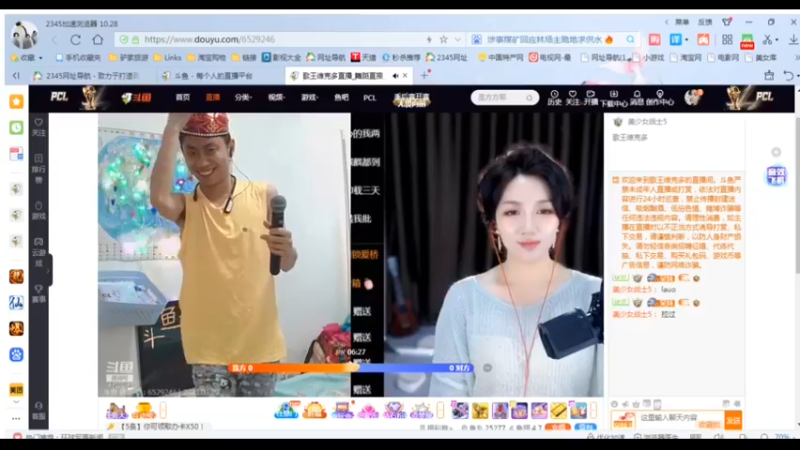Screen dimensions: 800x450
Task: Send chat message with 发送 button
Action: point(733,420)
